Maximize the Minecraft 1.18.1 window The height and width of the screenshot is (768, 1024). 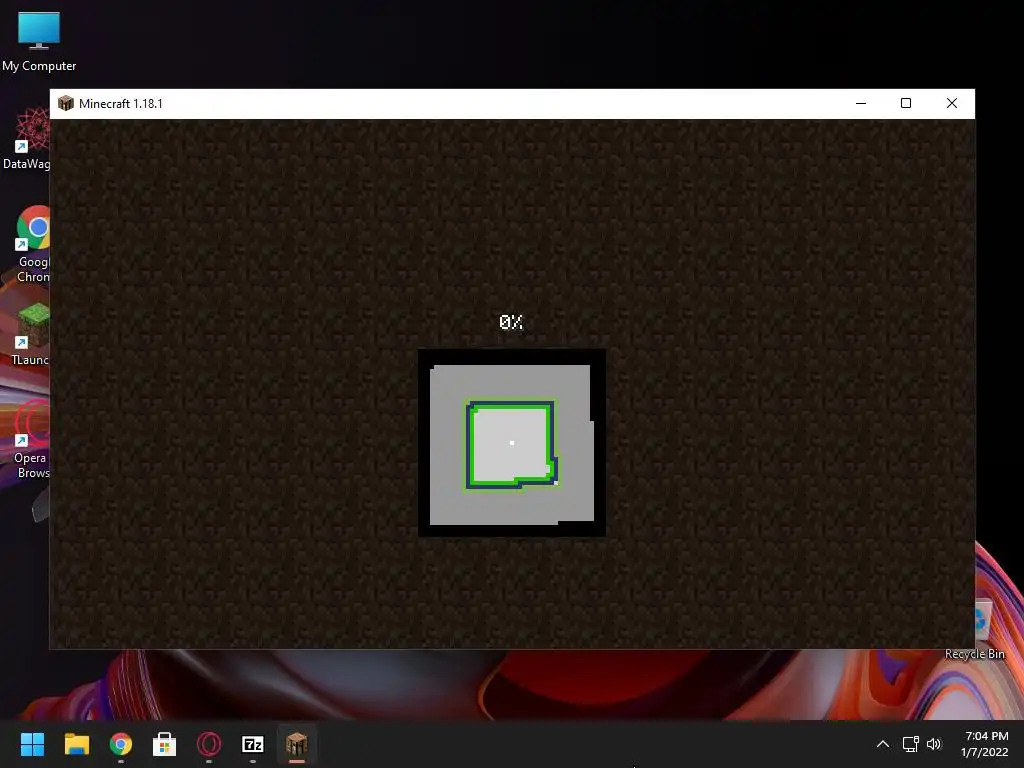coord(906,103)
